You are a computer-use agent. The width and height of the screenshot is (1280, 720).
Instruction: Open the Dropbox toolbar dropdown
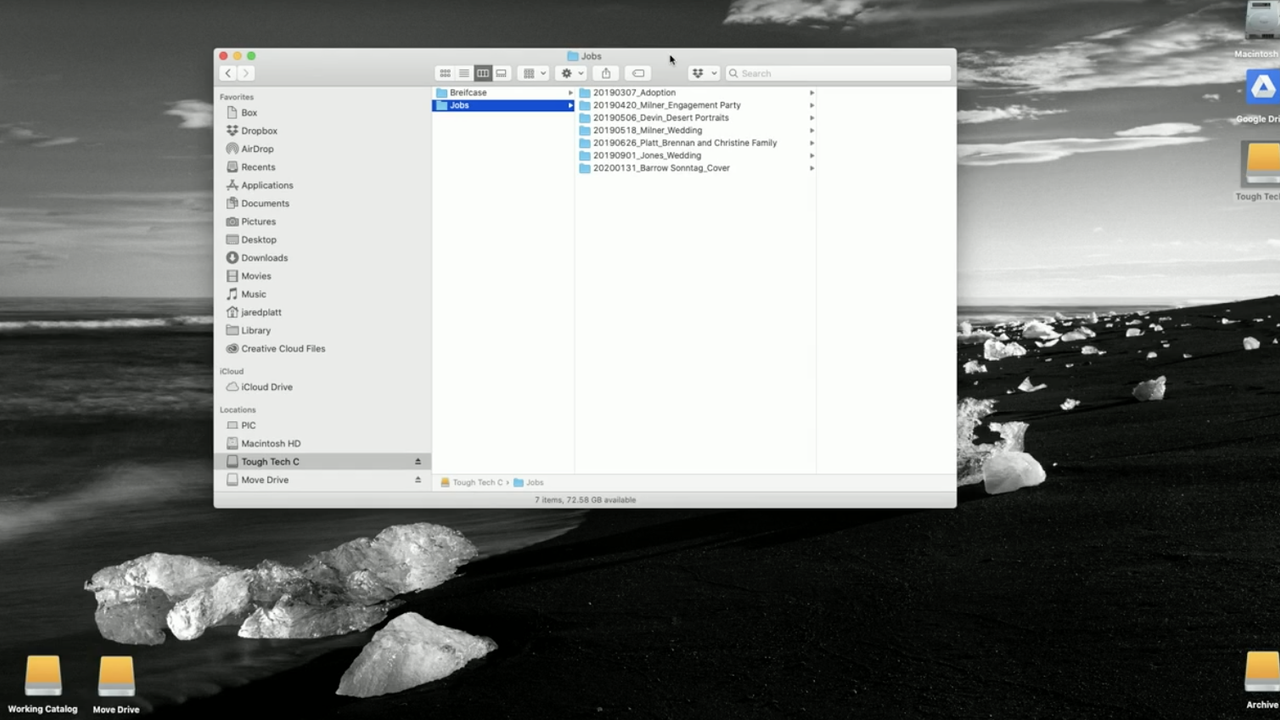(x=704, y=73)
